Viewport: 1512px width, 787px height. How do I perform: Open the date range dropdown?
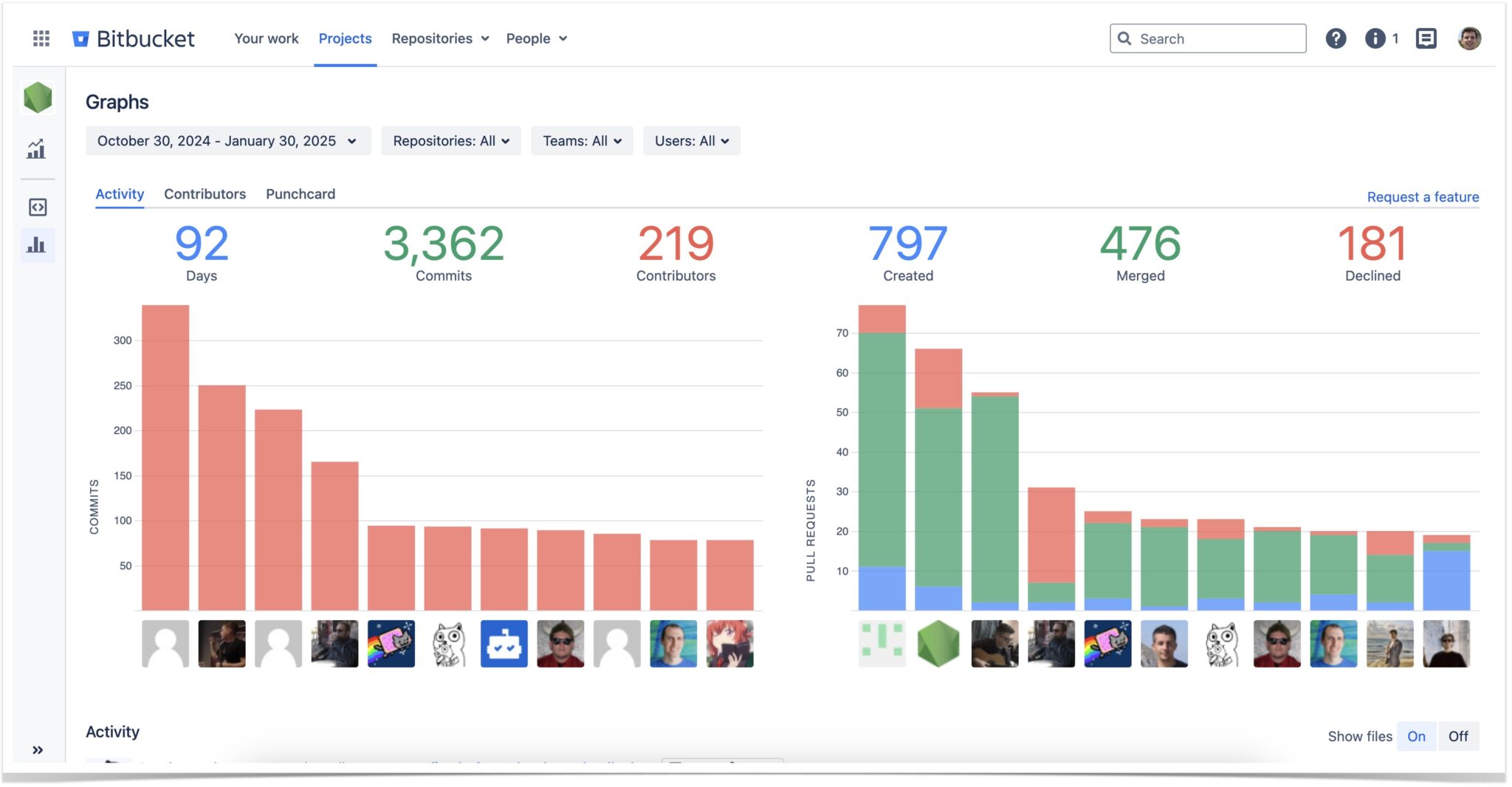tap(227, 140)
